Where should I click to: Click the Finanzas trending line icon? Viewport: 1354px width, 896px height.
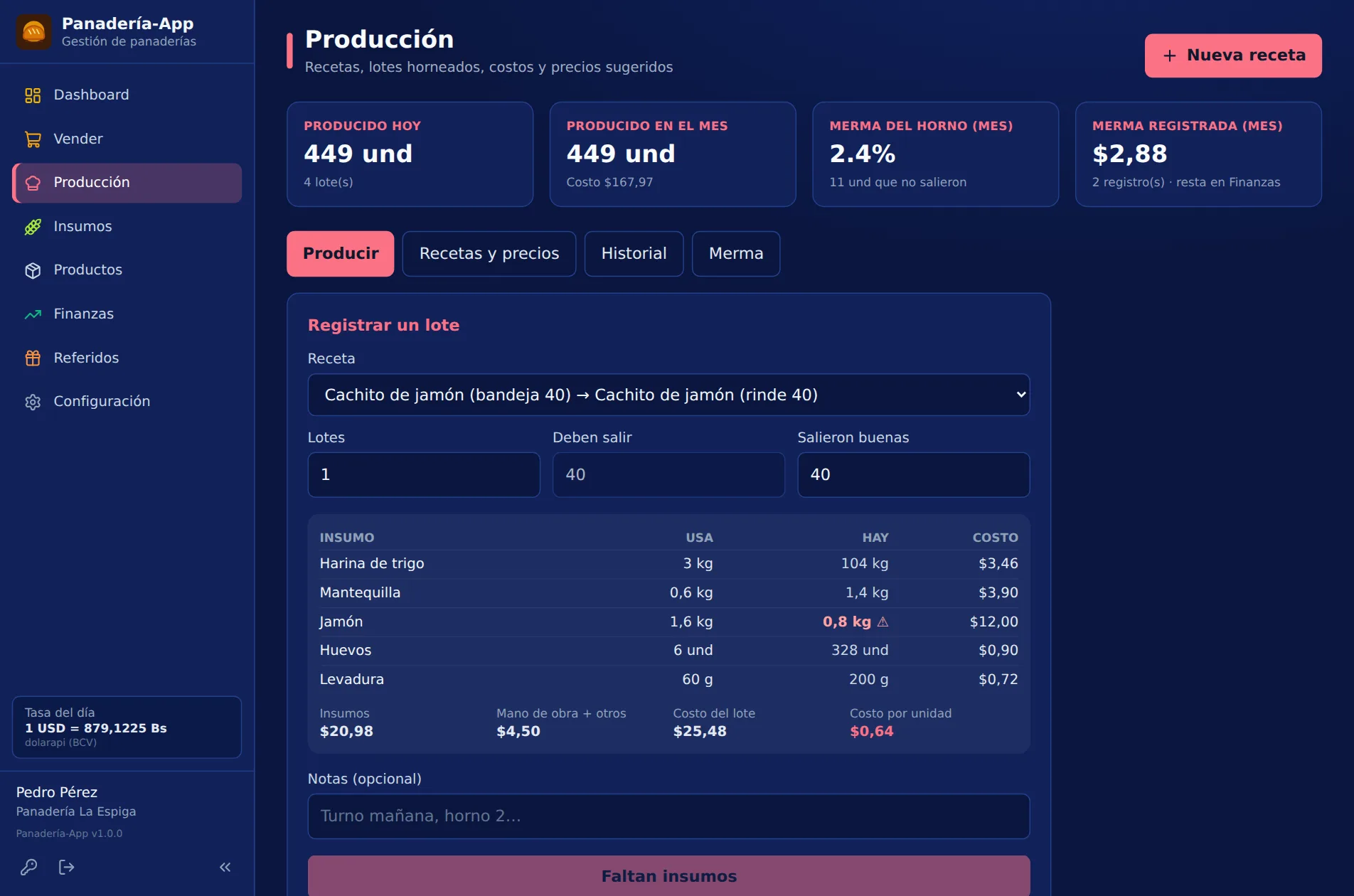coord(33,314)
